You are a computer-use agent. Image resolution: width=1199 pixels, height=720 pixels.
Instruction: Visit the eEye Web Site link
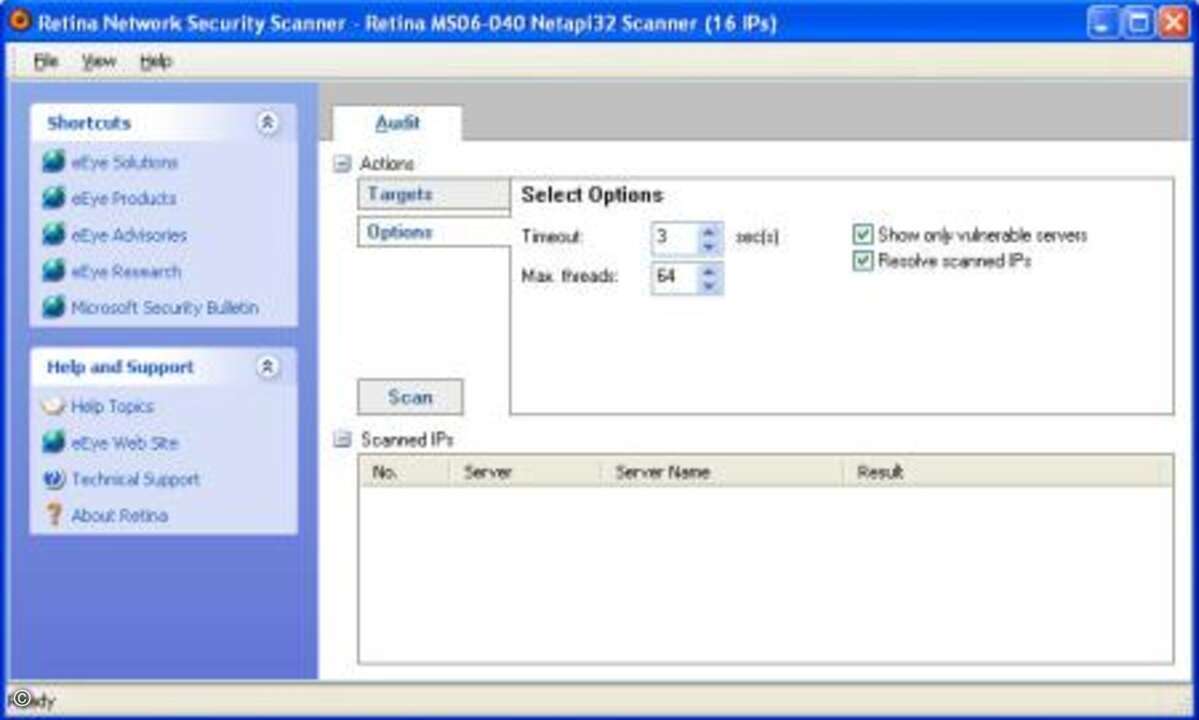(124, 443)
